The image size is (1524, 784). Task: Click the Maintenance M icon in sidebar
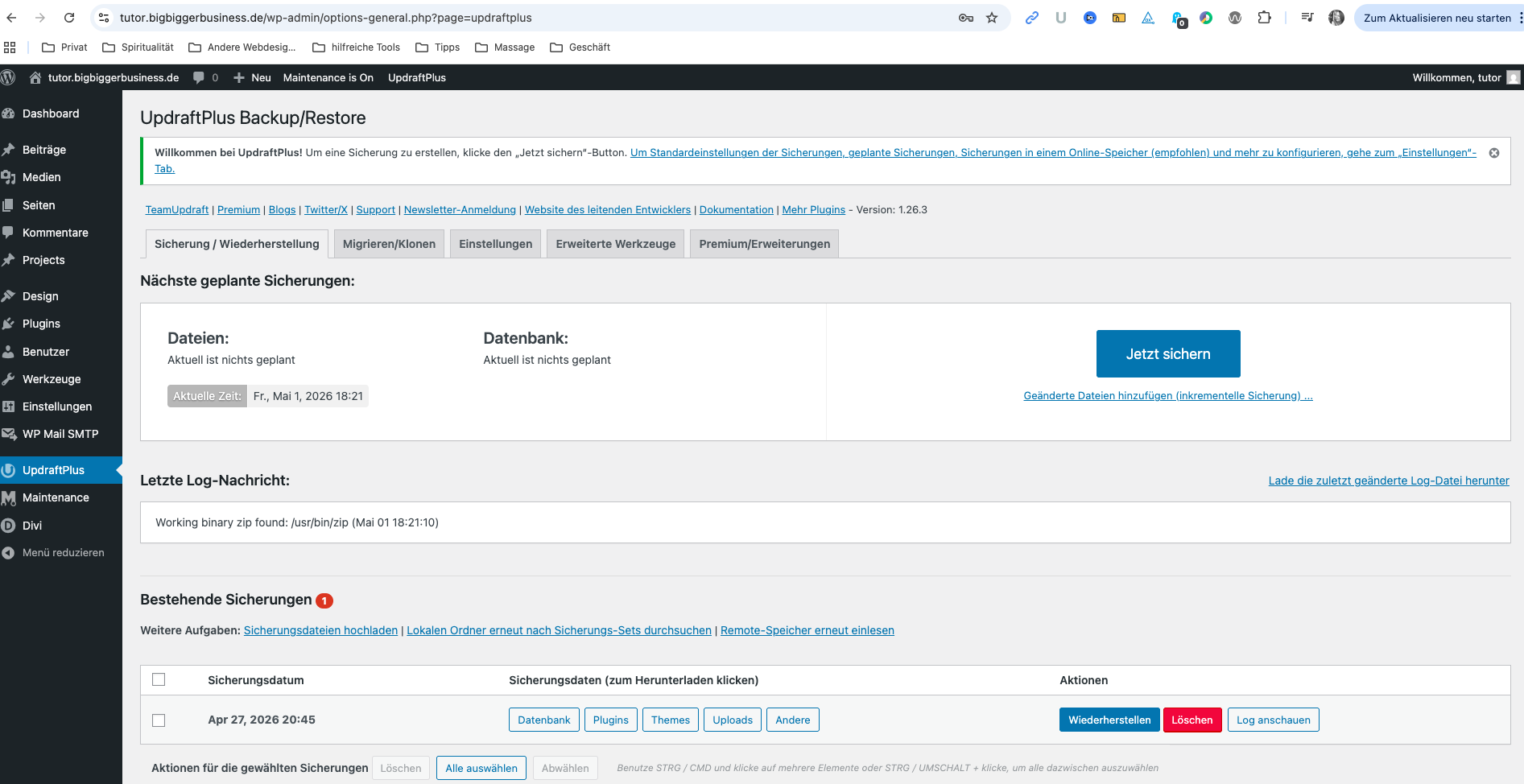click(9, 497)
